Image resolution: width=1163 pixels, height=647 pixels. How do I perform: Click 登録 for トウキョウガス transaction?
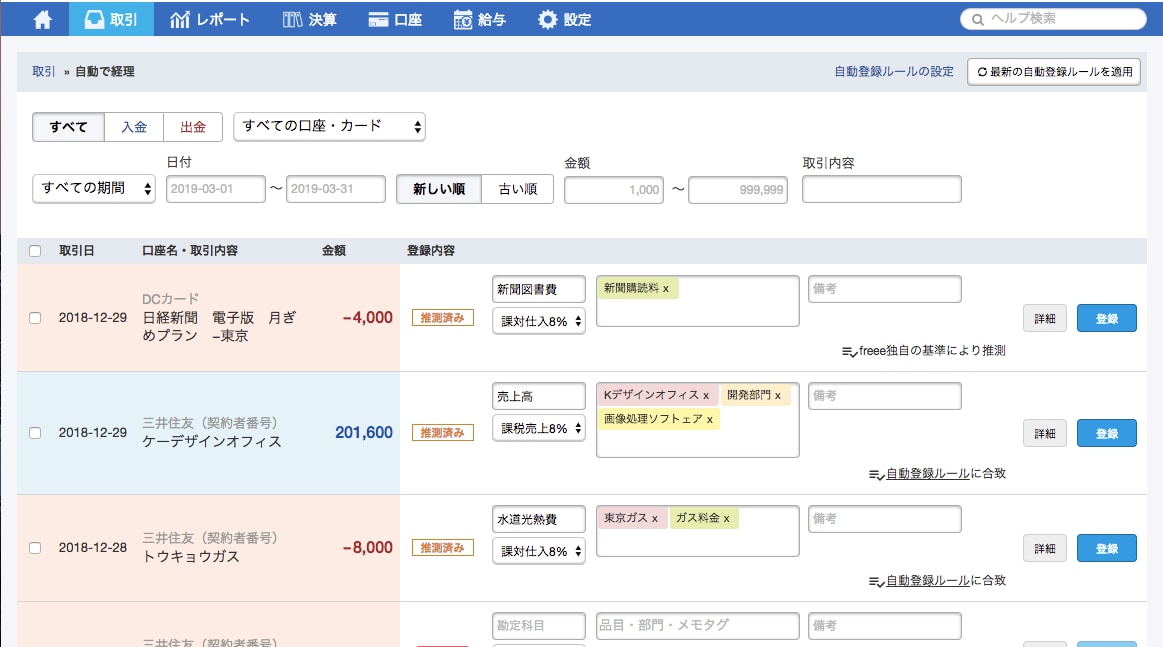pyautogui.click(x=1107, y=548)
